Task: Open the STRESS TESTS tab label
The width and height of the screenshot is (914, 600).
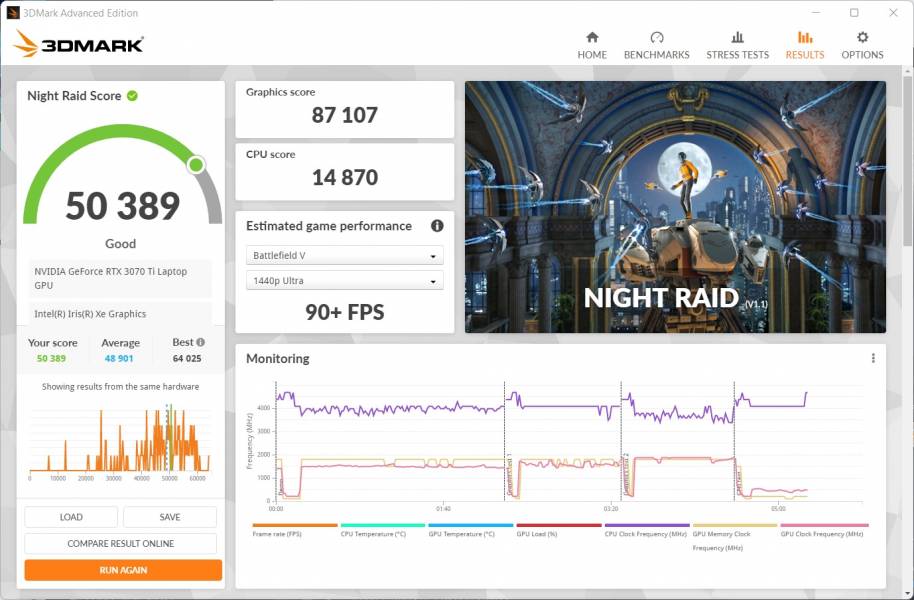Action: [x=737, y=55]
